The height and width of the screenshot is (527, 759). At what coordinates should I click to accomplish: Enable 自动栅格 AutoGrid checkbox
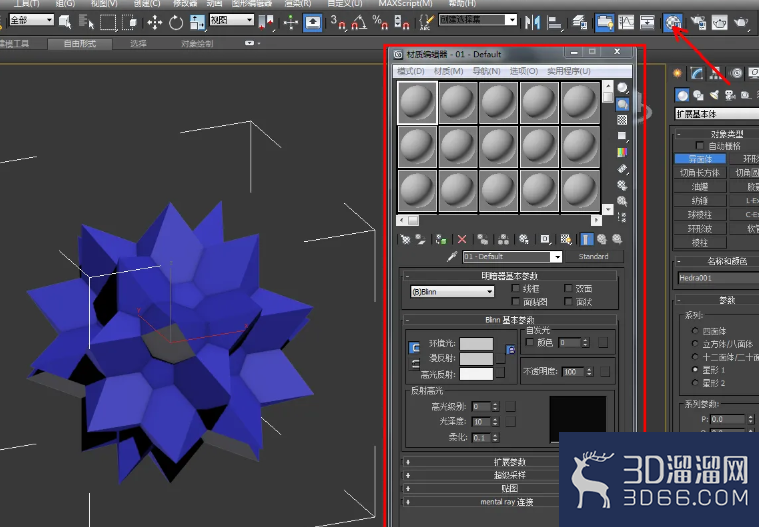tap(699, 145)
